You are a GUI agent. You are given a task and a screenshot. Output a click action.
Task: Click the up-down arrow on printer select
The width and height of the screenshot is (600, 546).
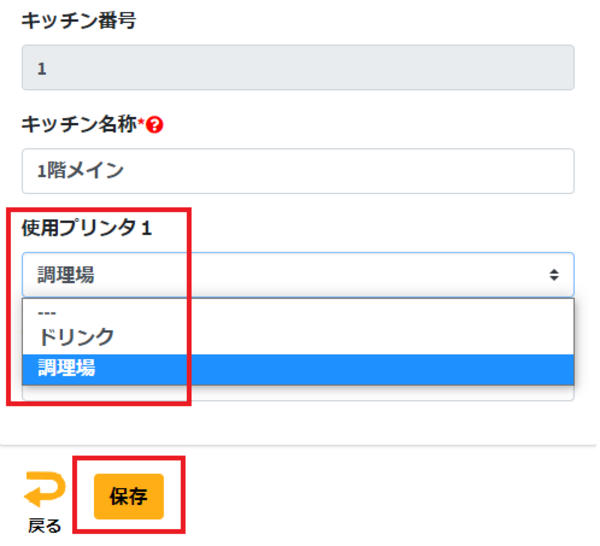coord(554,275)
